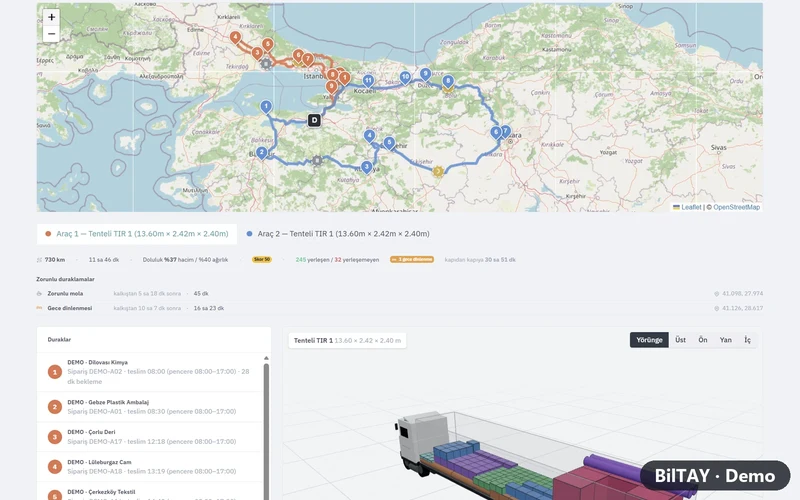Click Duraklar list scrollbar thumb

tap(266, 431)
